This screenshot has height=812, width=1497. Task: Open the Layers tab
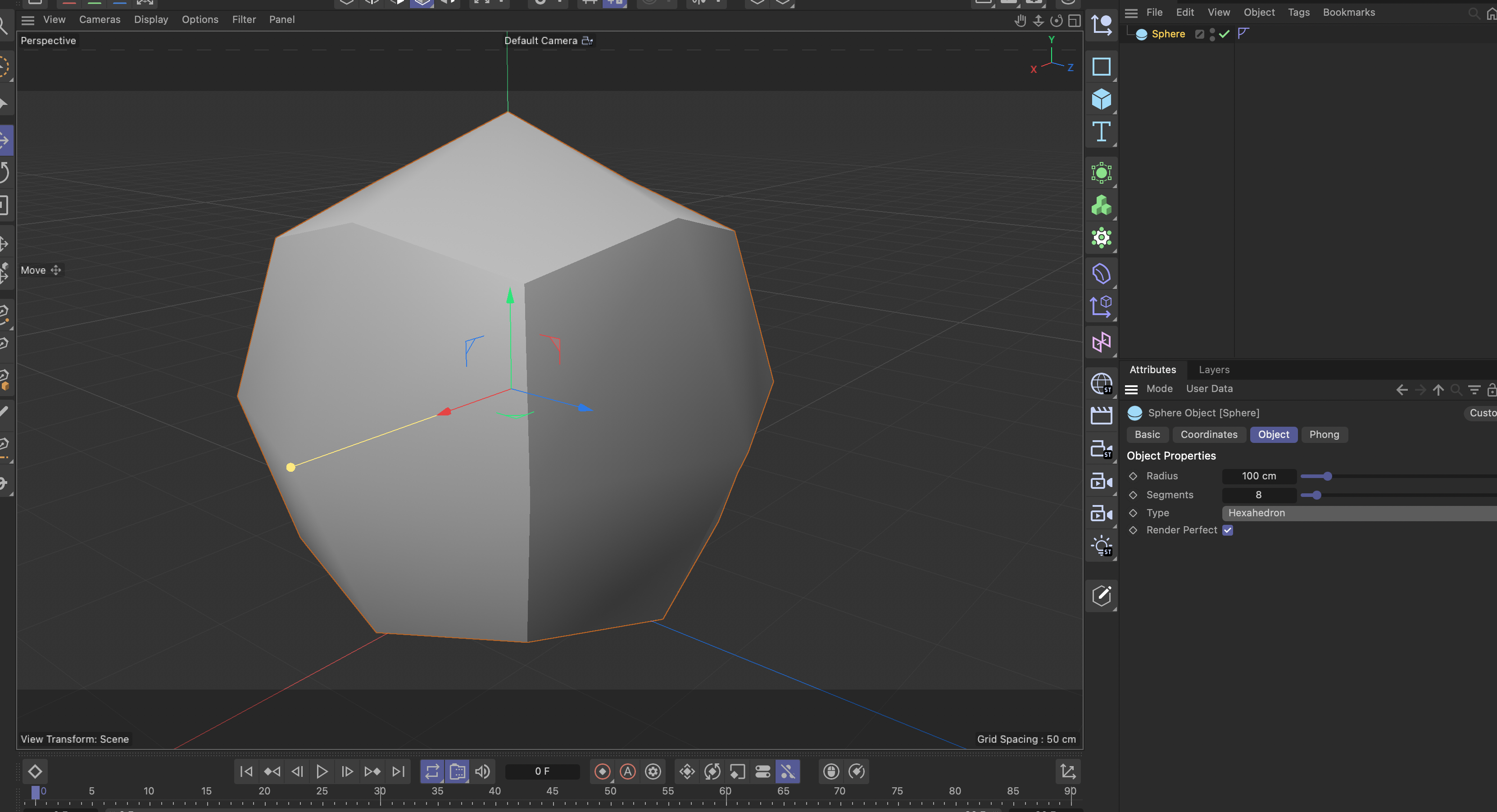click(x=1213, y=370)
